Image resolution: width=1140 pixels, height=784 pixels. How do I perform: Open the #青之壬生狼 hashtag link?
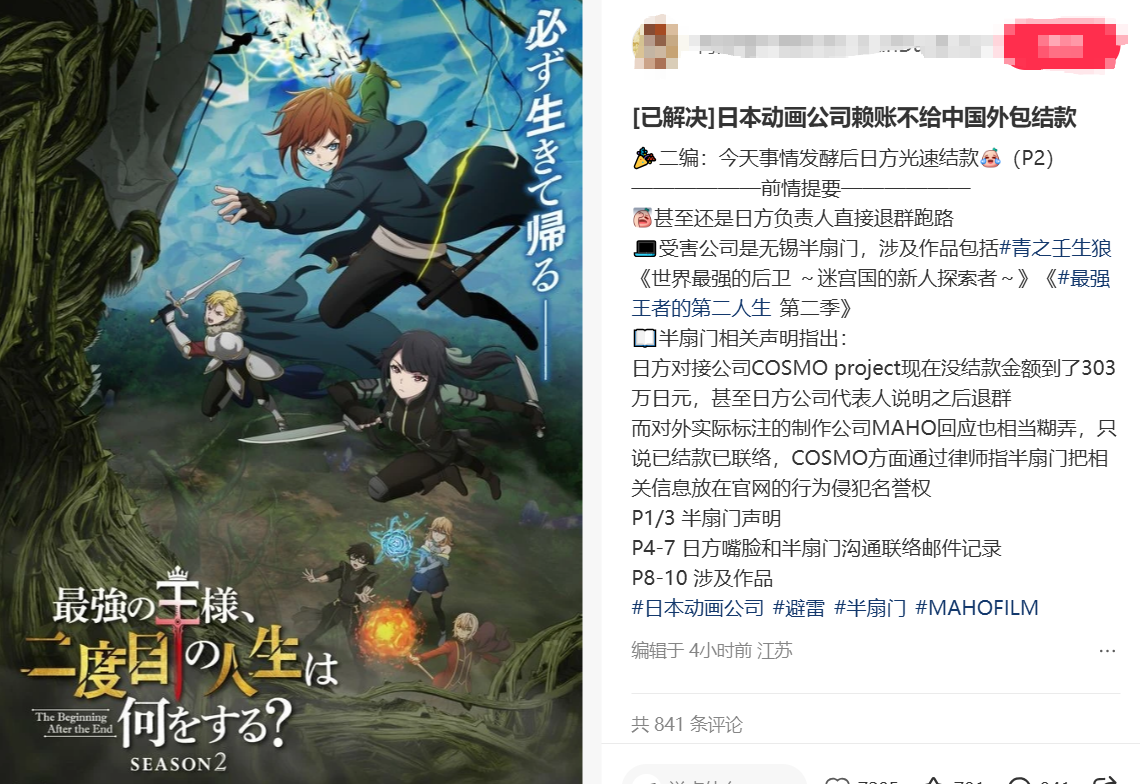point(1055,249)
